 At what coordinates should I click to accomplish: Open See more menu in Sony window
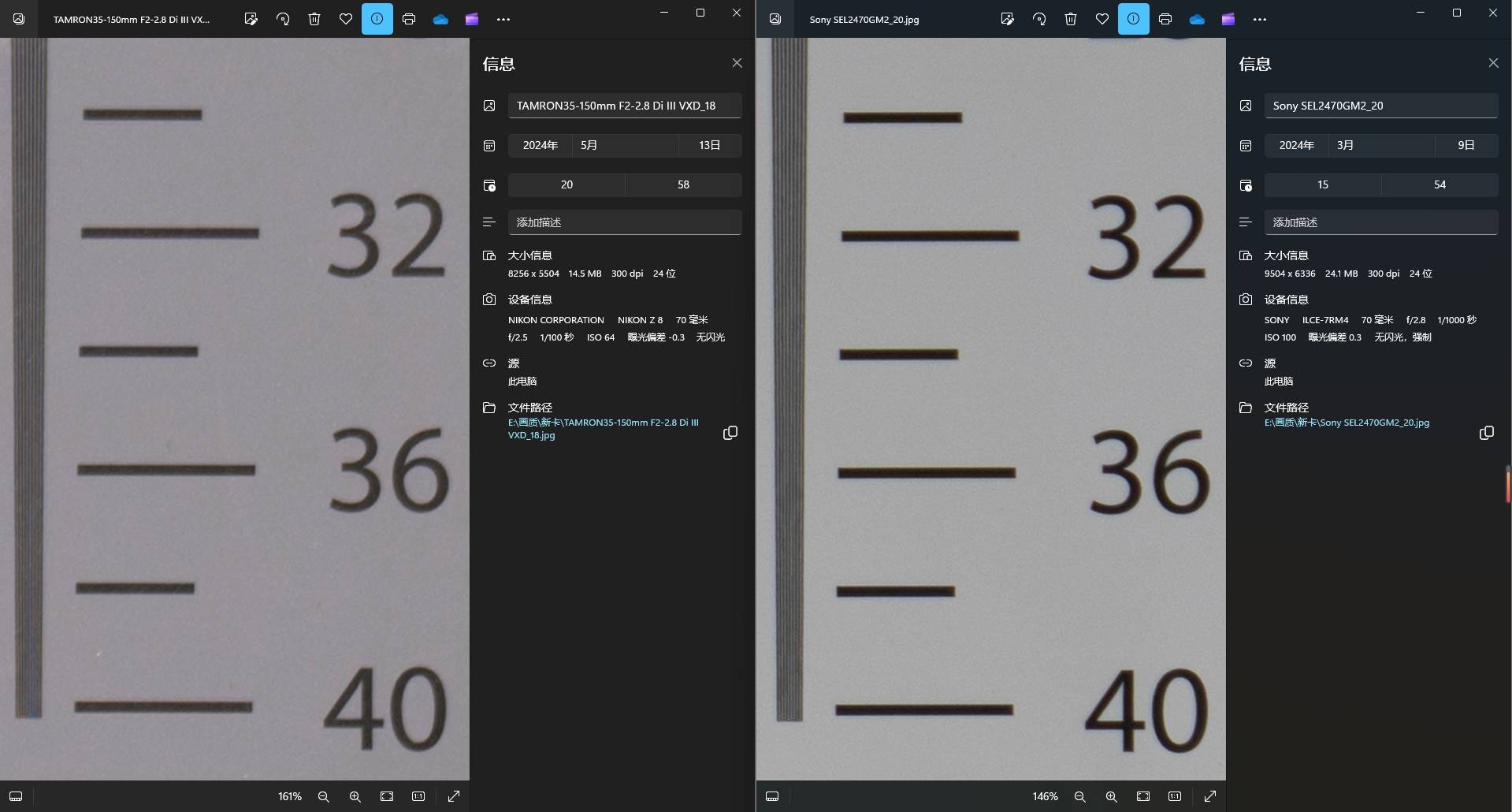[1260, 19]
